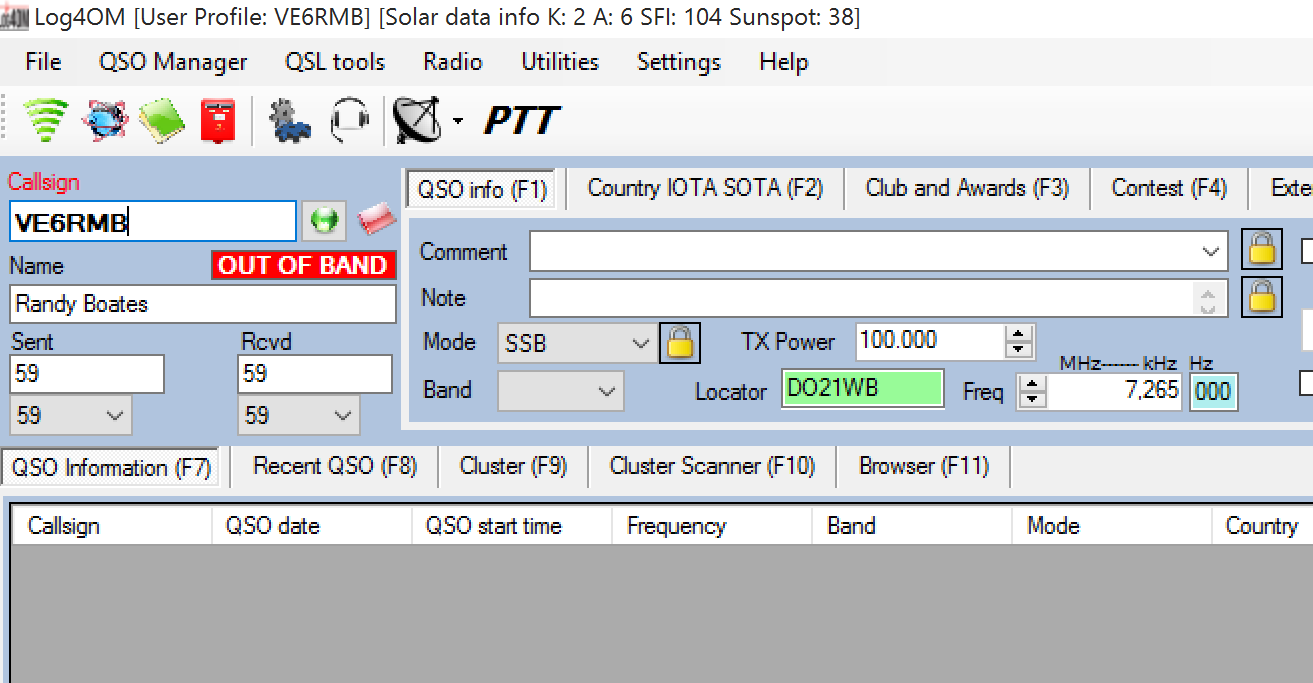1313x683 pixels.
Task: Open the Mode SSB combo box
Action: coord(577,343)
